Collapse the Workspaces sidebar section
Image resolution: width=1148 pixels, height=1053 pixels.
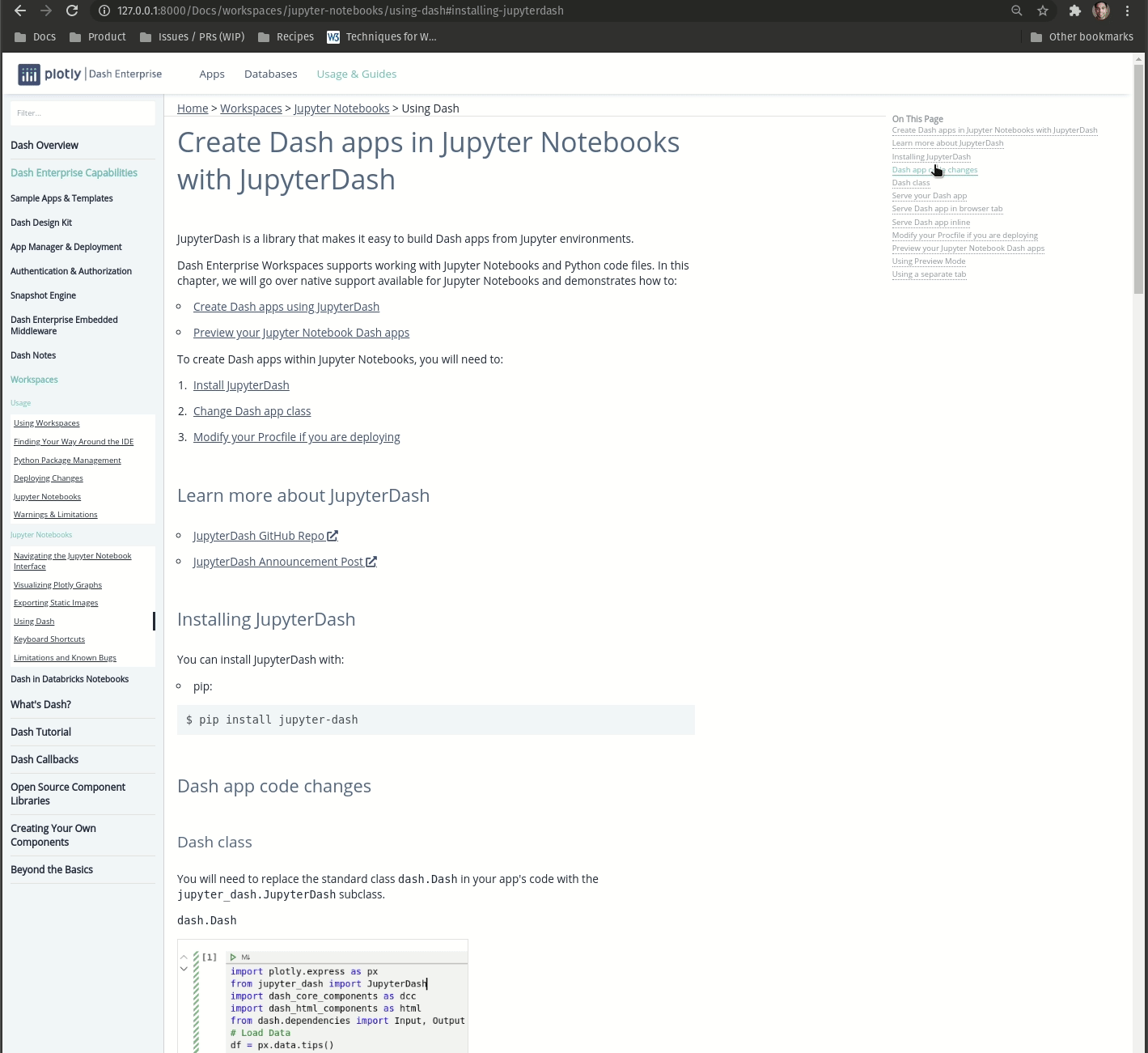pos(34,380)
